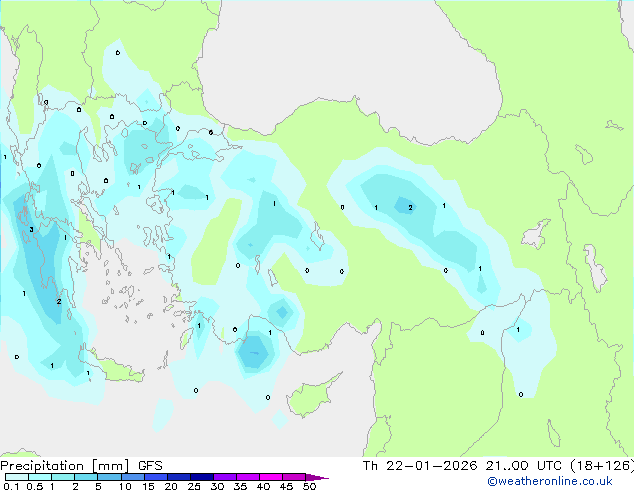Click the 5–10 mm legend color swatch

click(109, 477)
